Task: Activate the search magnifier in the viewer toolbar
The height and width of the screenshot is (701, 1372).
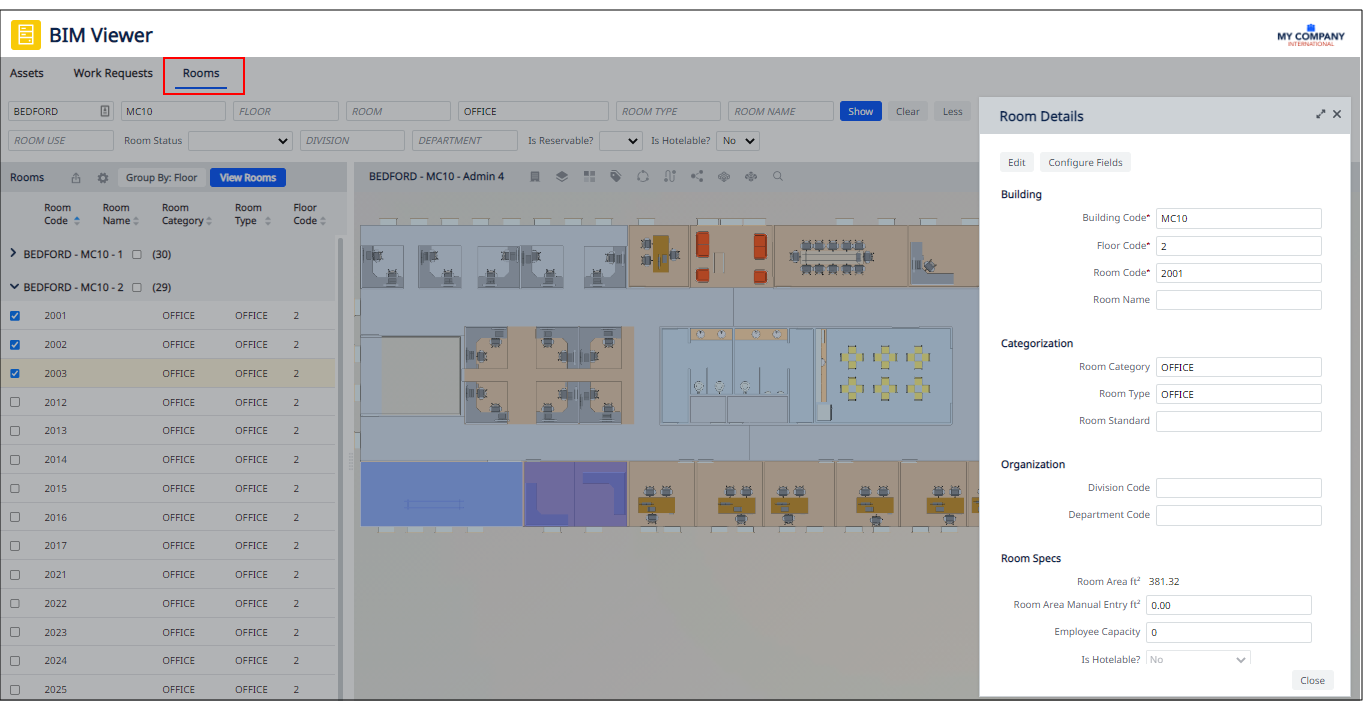Action: pos(778,176)
